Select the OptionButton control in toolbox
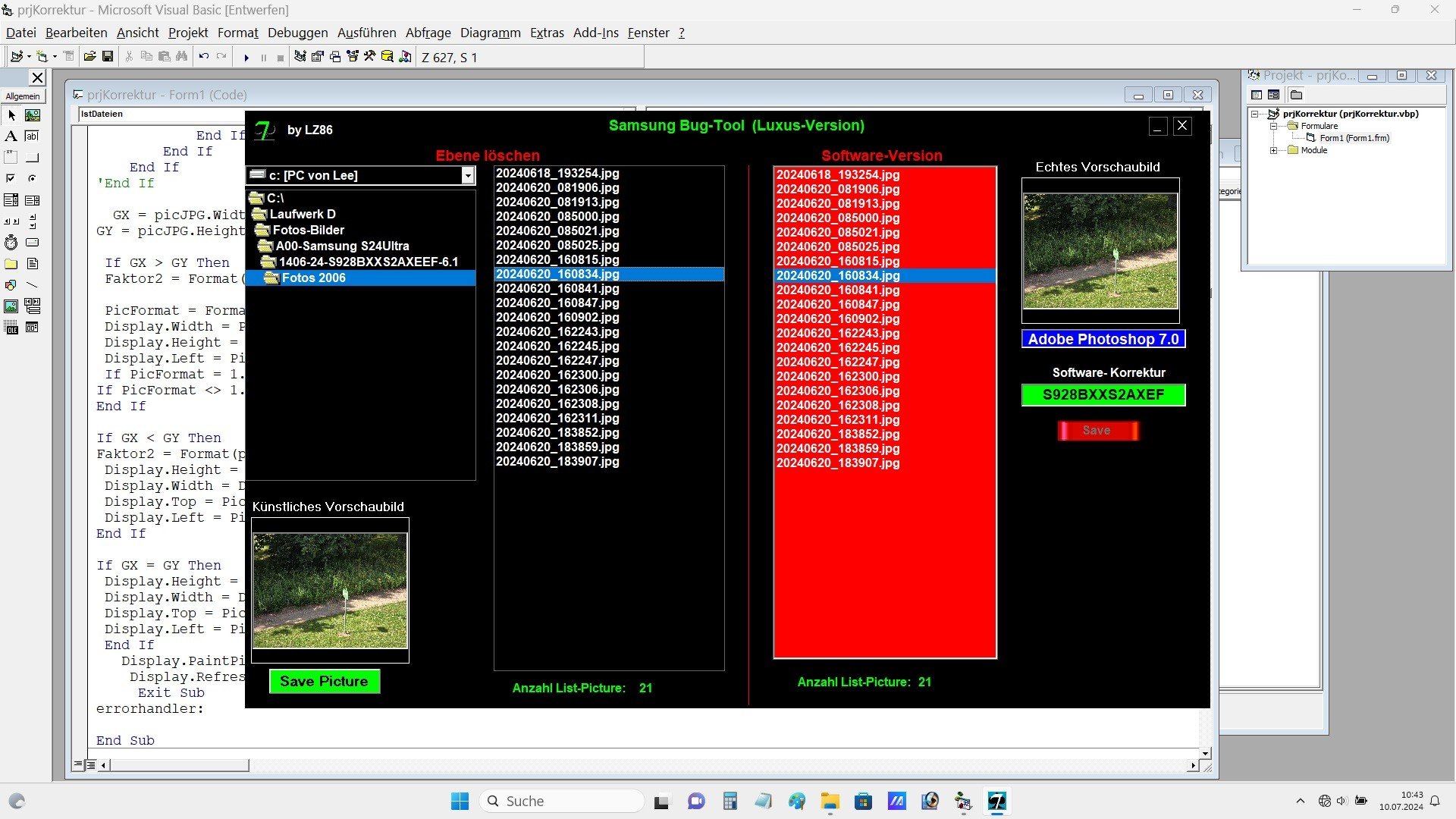 (32, 179)
